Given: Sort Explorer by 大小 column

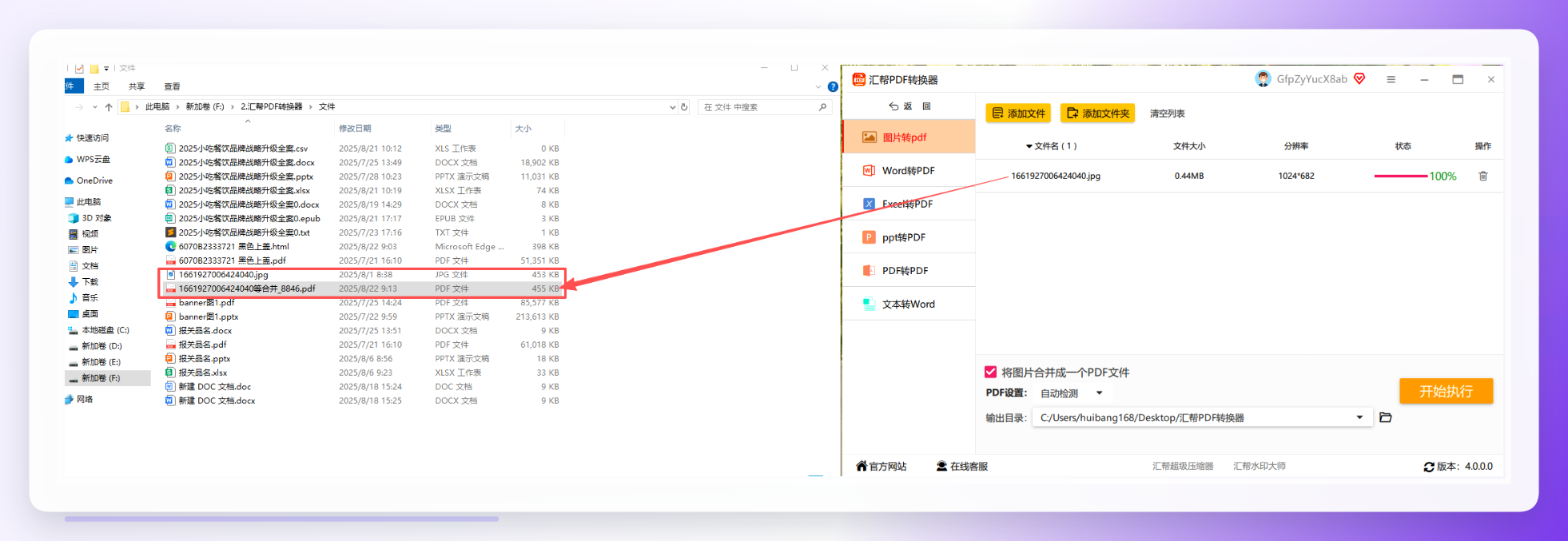Looking at the screenshot, I should [x=523, y=129].
